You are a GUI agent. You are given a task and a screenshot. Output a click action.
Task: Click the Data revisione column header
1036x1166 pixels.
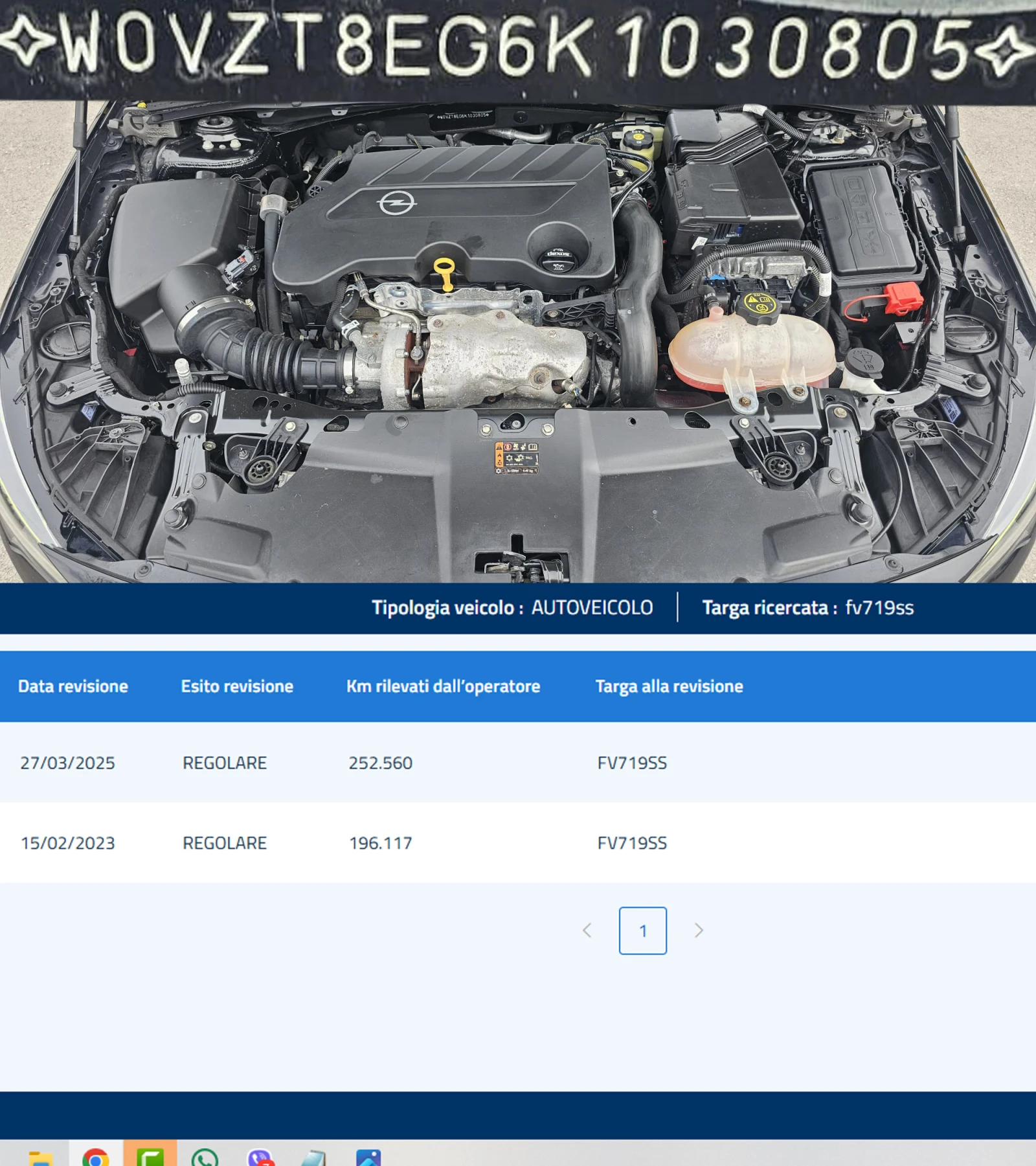(x=73, y=686)
